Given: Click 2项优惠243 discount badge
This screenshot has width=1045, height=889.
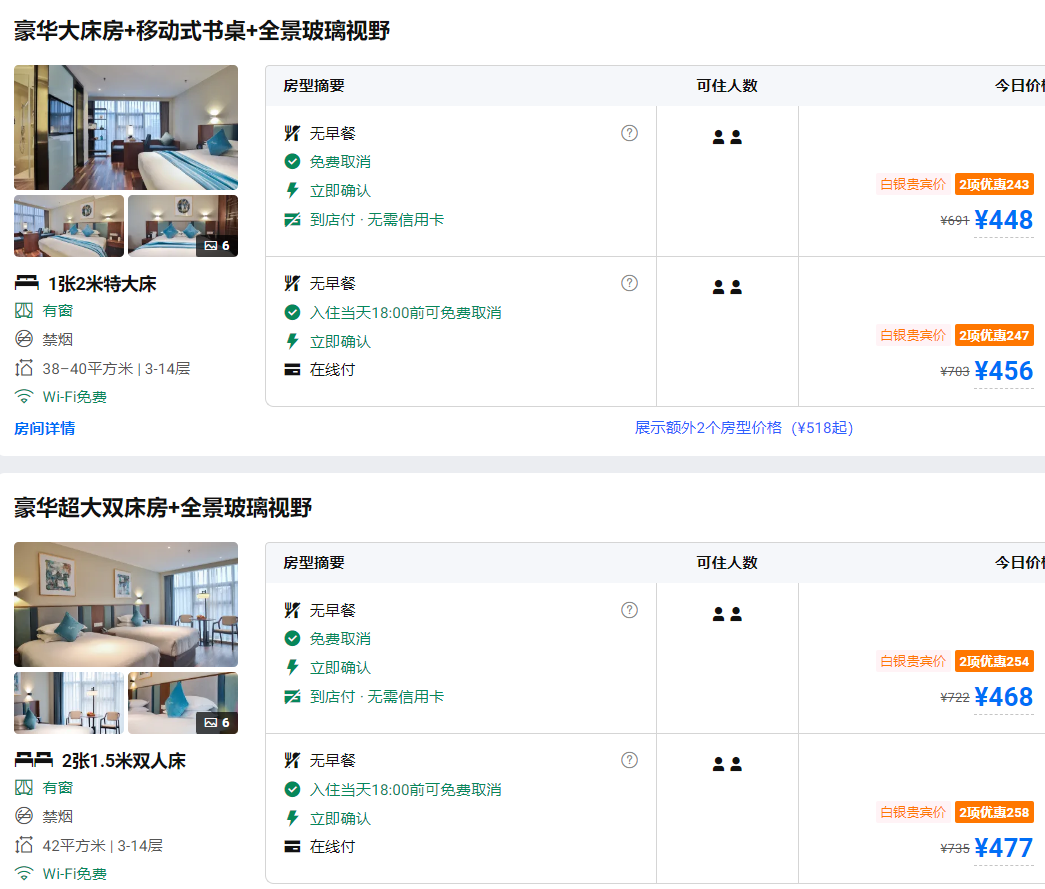Looking at the screenshot, I should coord(994,185).
